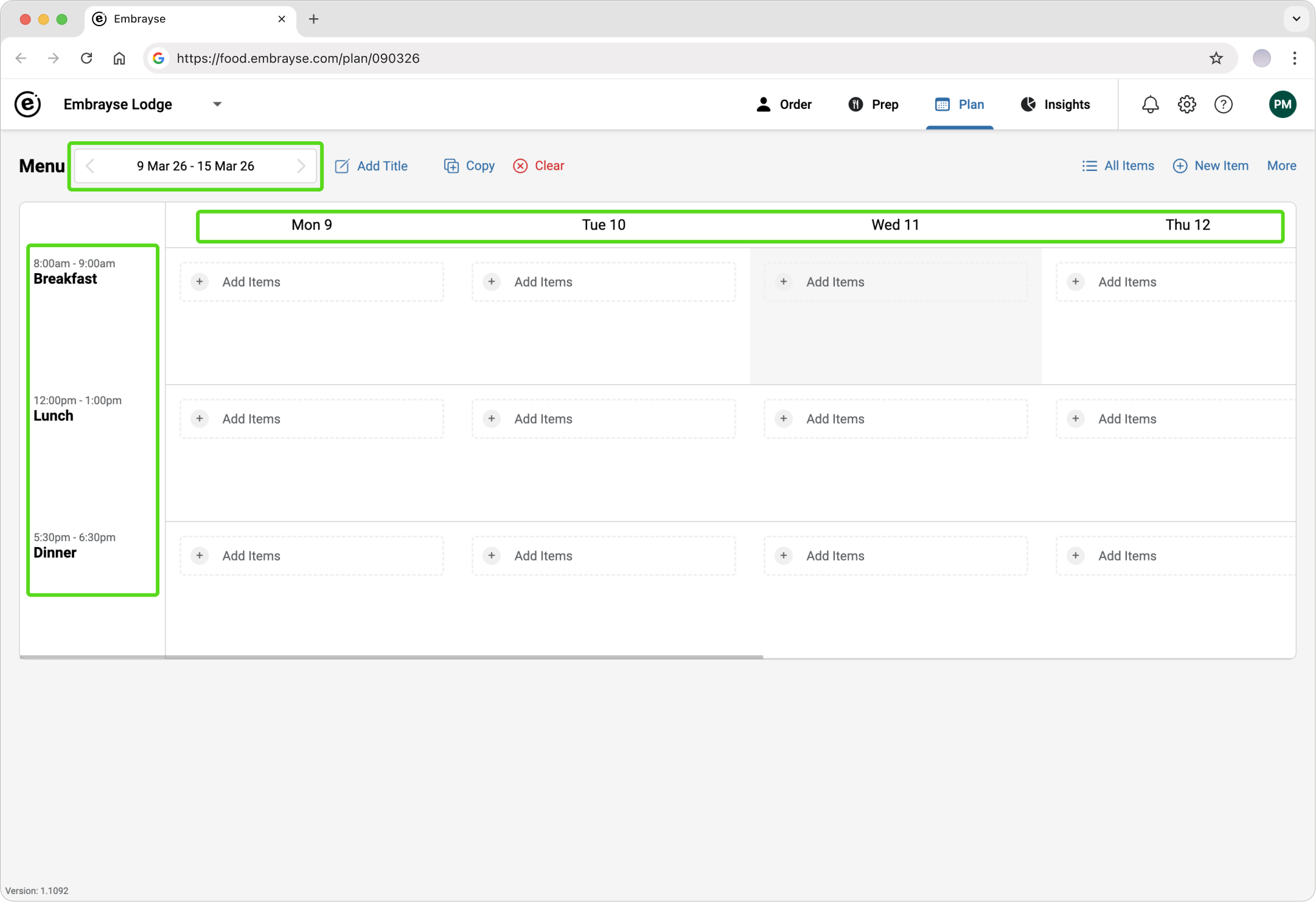Go to next week with right chevron

tap(301, 166)
